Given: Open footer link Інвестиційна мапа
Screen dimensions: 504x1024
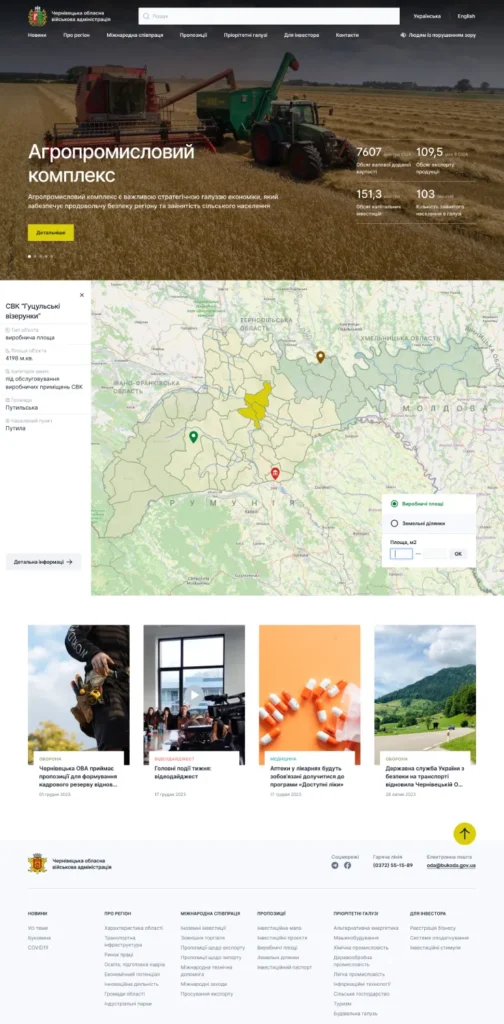Looking at the screenshot, I should (279, 928).
